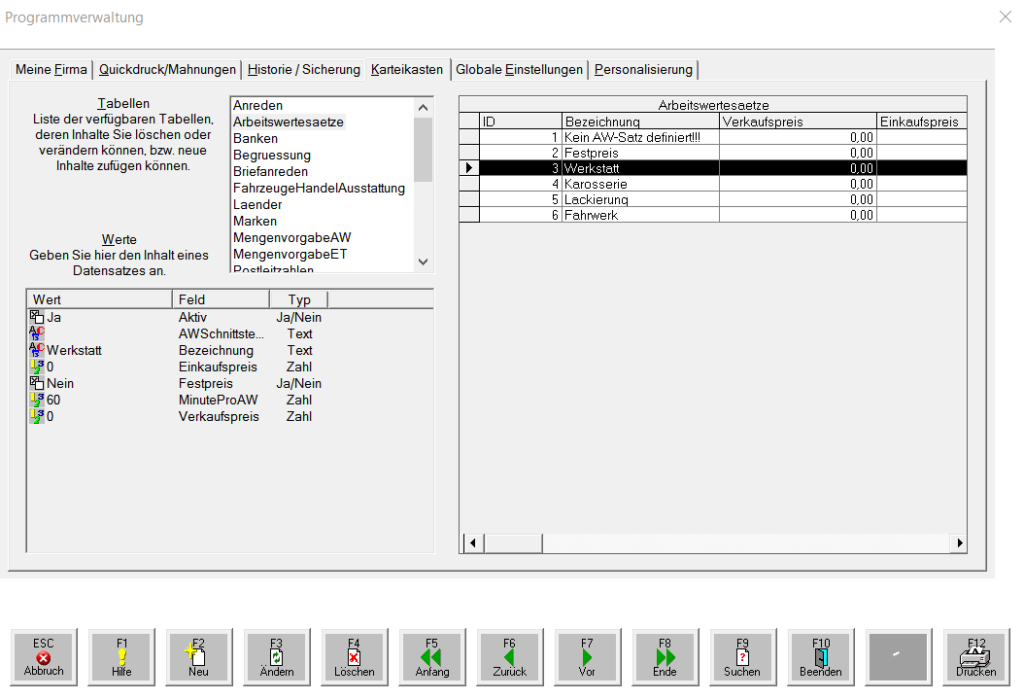Switch to the Quickdruck/Mahnungen tab

click(x=167, y=69)
